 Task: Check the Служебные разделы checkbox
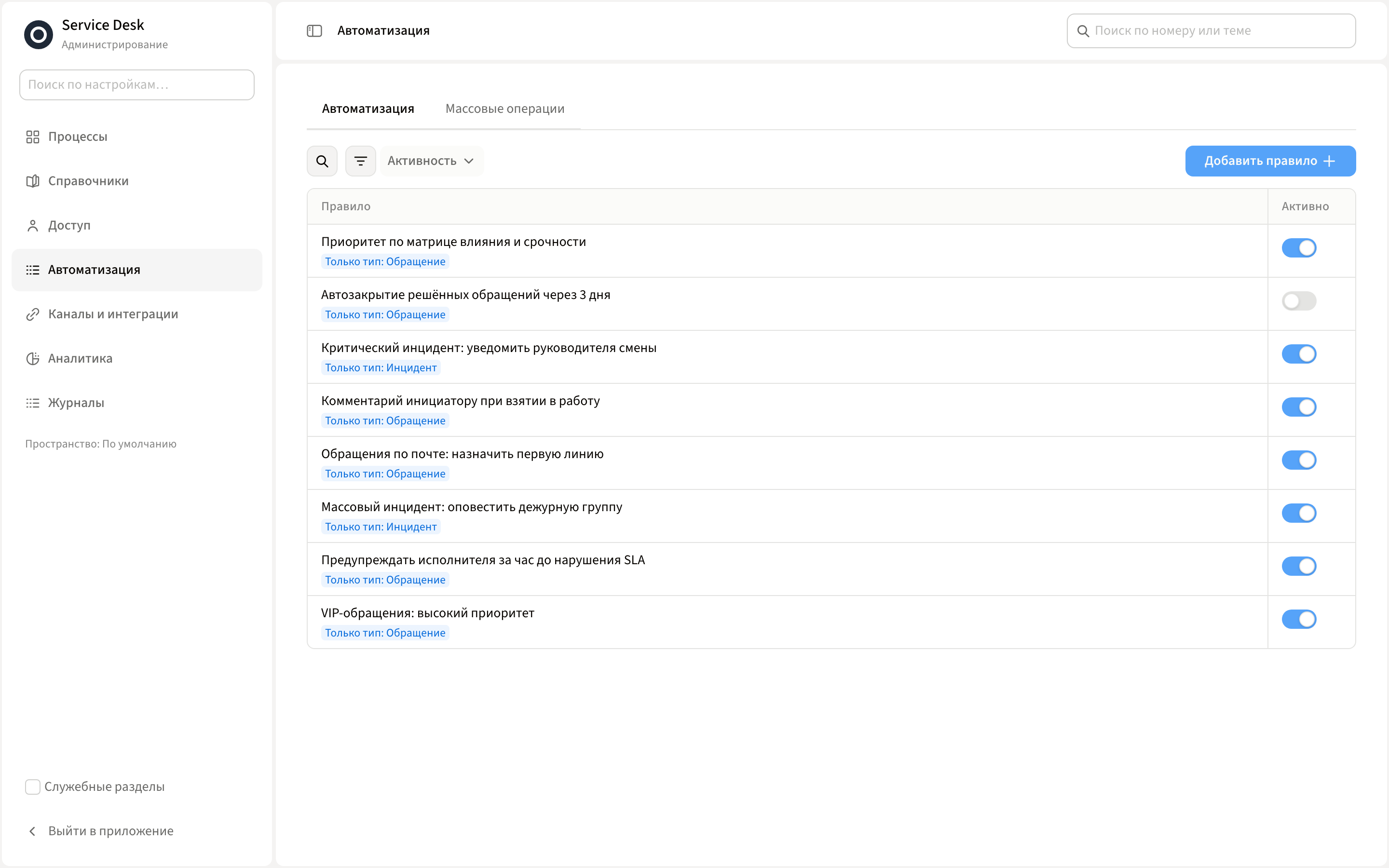[x=33, y=787]
